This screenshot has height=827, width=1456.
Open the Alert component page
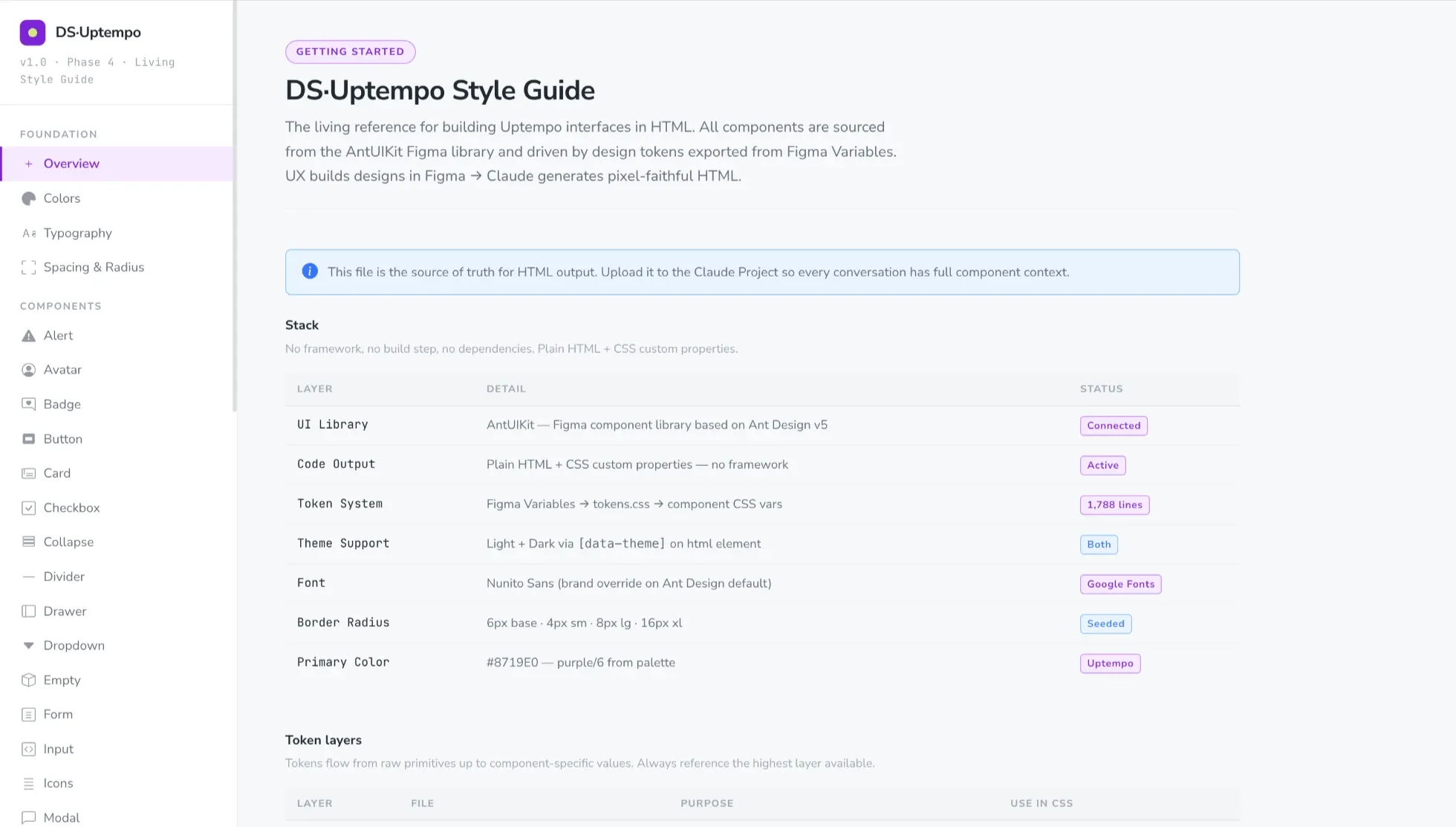[117, 336]
